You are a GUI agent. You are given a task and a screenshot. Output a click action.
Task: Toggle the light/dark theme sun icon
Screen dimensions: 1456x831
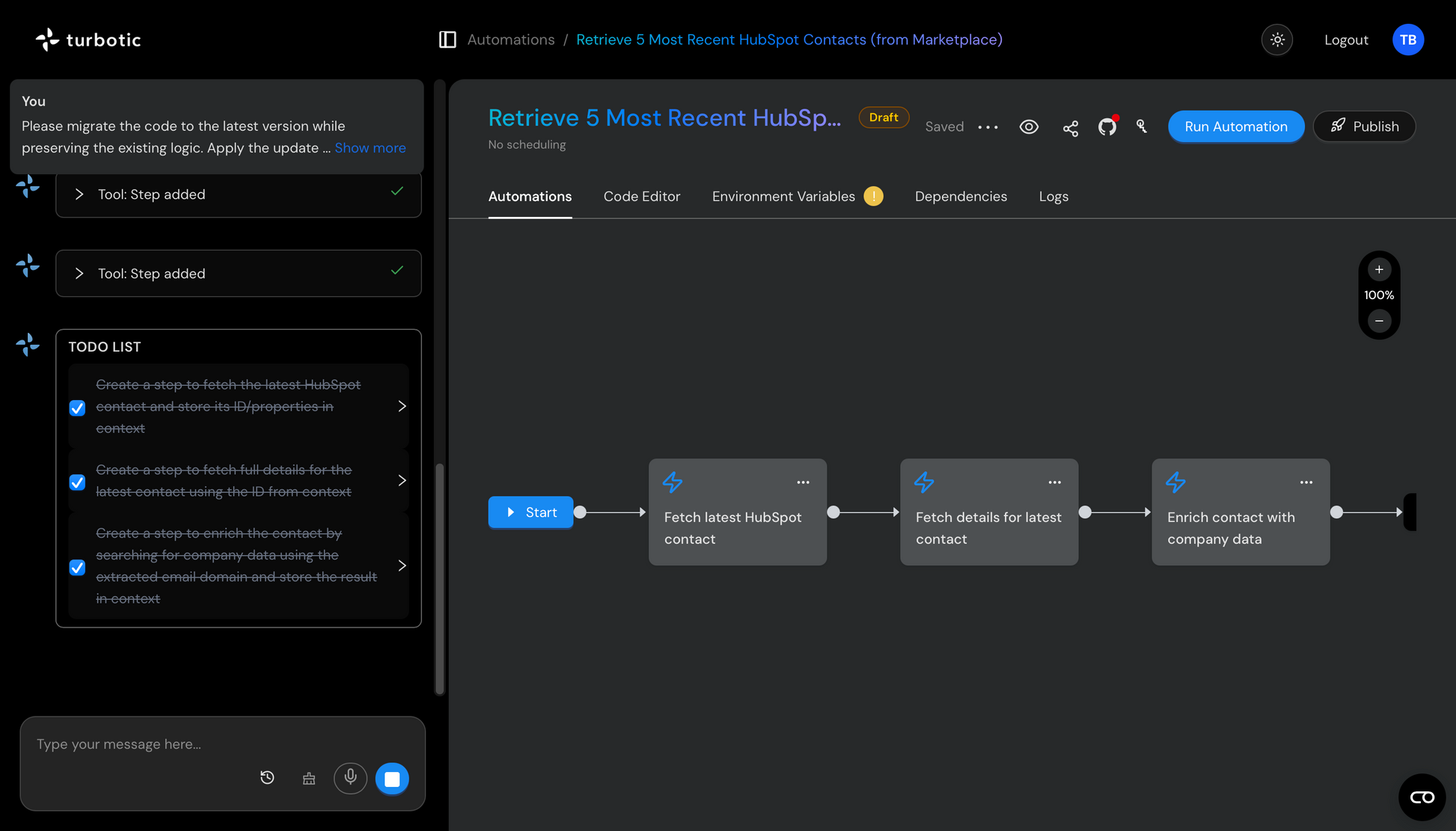click(x=1277, y=40)
